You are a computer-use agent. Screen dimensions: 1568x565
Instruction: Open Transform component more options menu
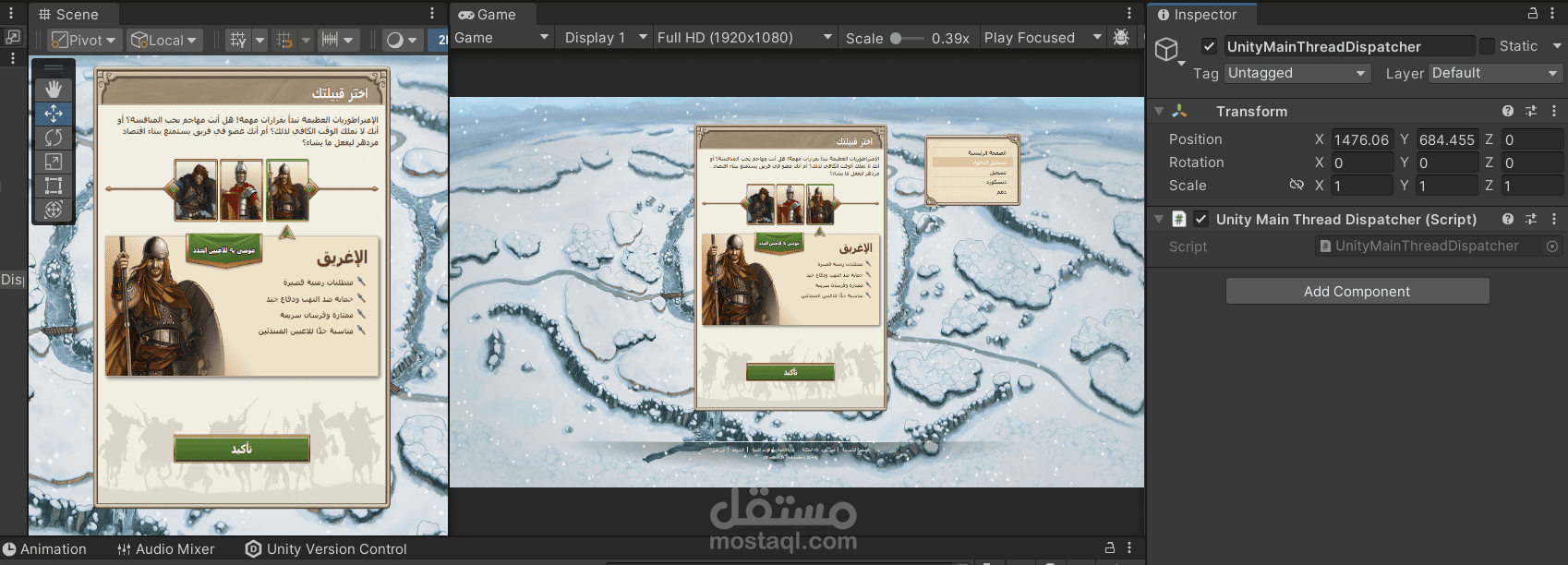click(1554, 111)
